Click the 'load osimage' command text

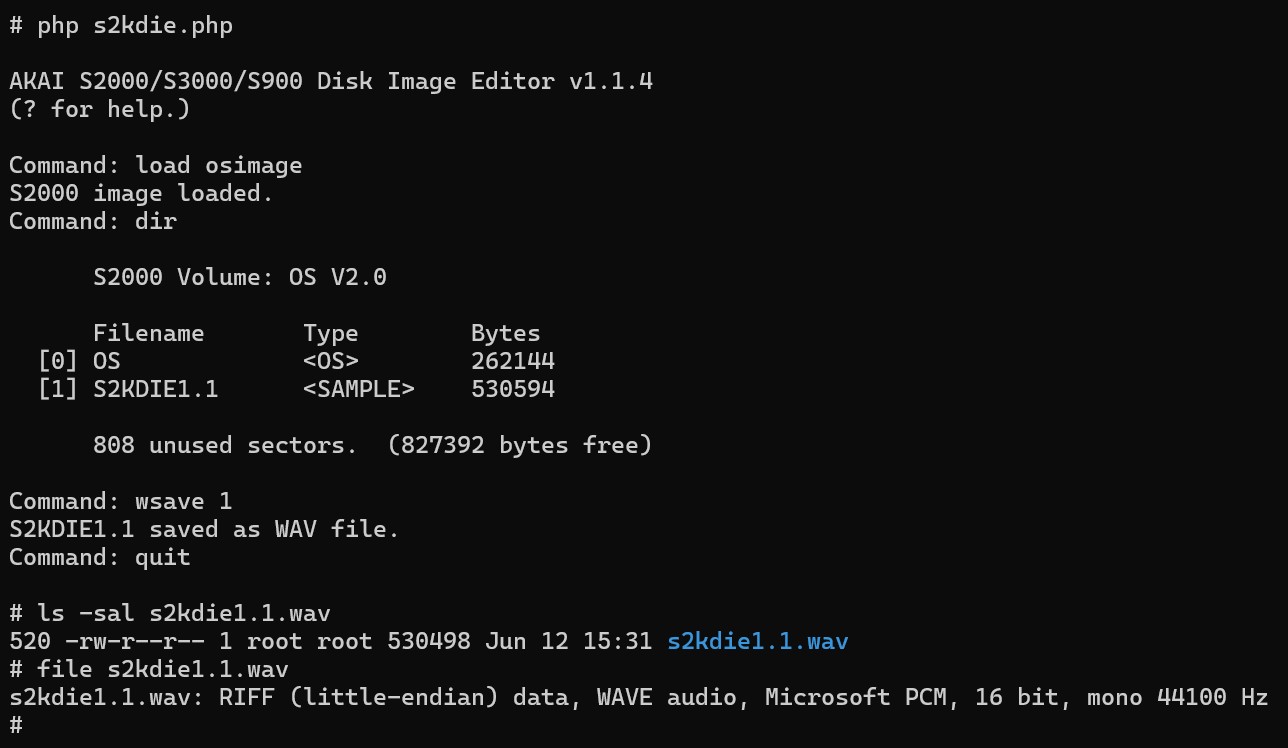coord(219,165)
